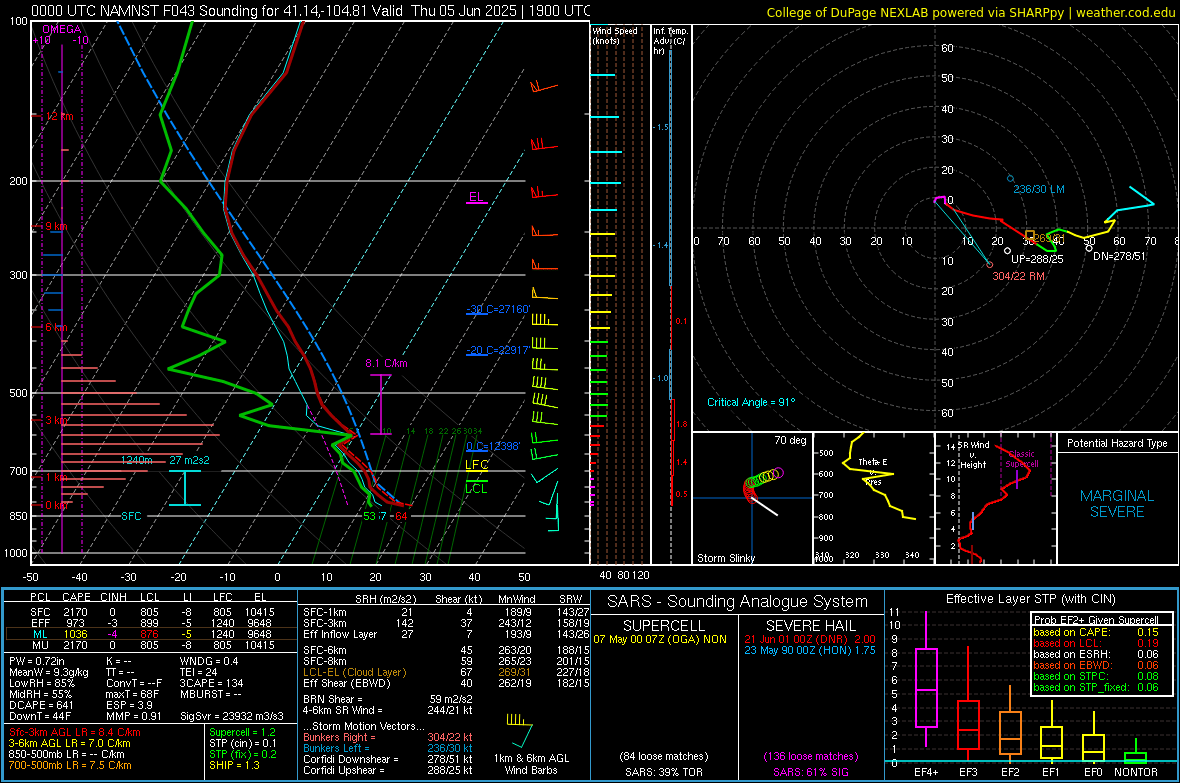Click the 1km & 6km AGL wind barbs graphic
The image size is (1180, 783).
point(519,731)
